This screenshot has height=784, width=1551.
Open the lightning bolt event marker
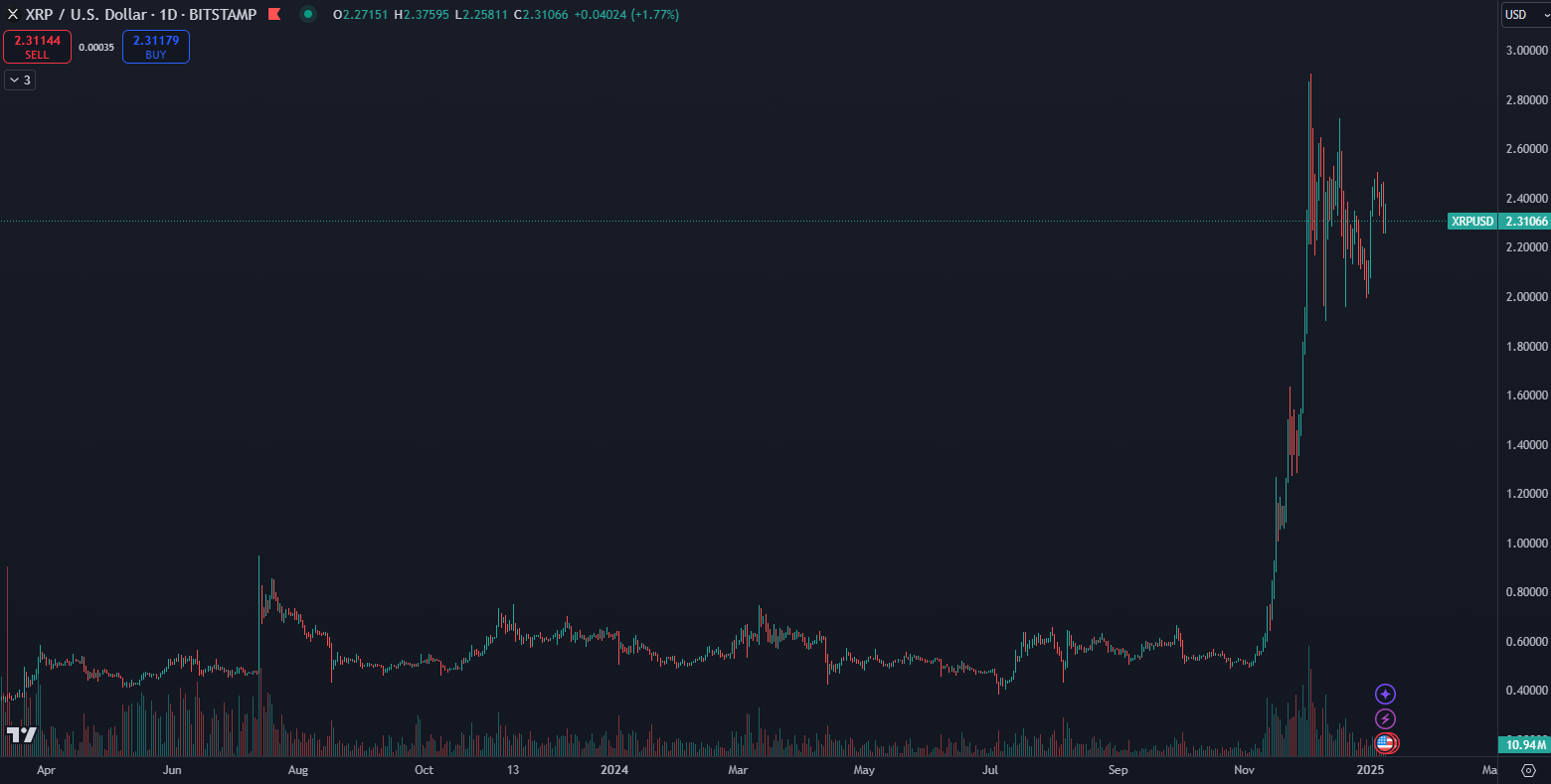(x=1385, y=718)
